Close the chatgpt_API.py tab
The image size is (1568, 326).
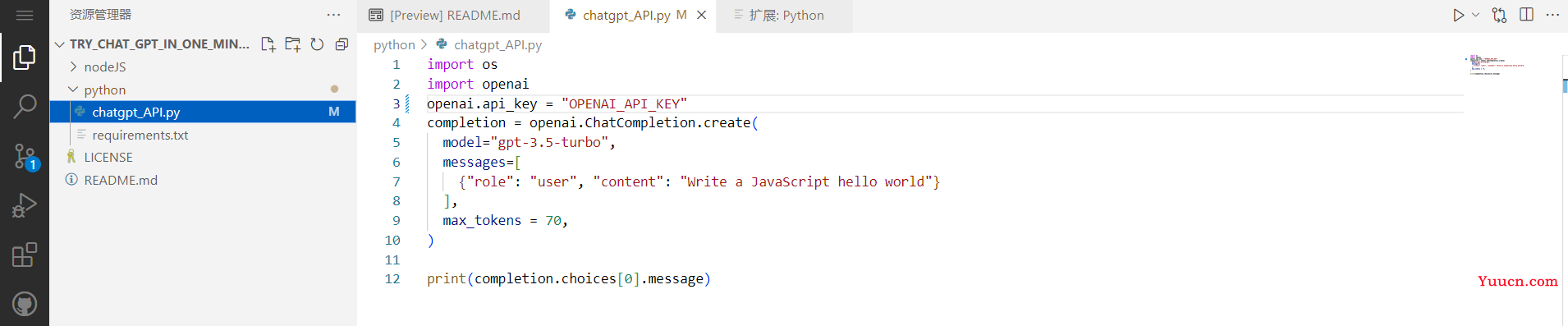702,15
